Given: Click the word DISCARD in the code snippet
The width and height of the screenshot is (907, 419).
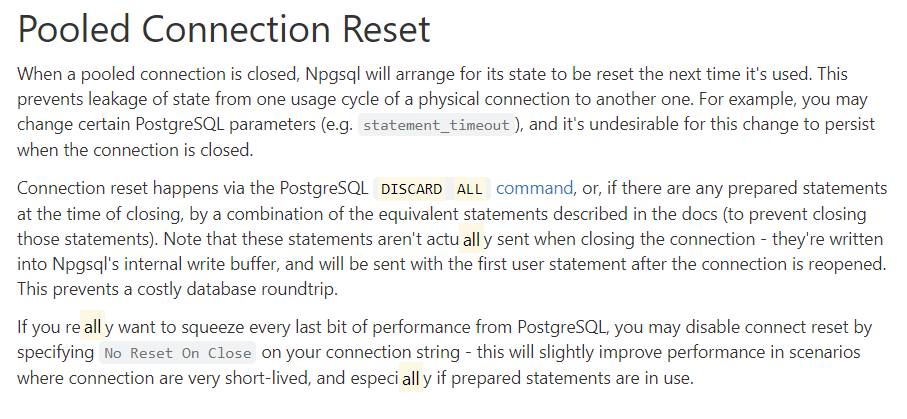Looking at the screenshot, I should point(411,190).
